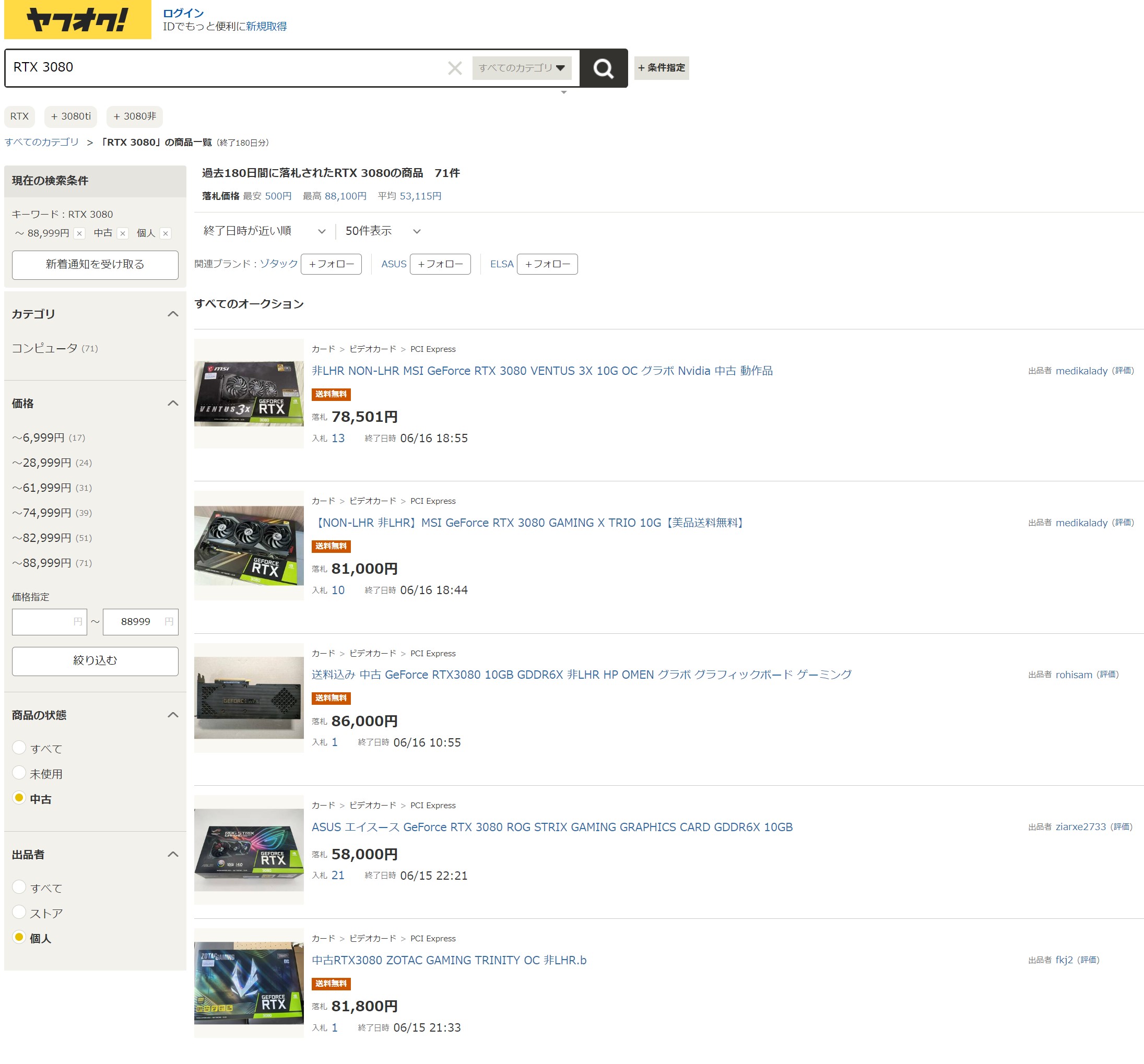This screenshot has width=1144, height=1064.
Task: Open the MSI GAMING X TRIO thumbnail
Action: coord(249,546)
